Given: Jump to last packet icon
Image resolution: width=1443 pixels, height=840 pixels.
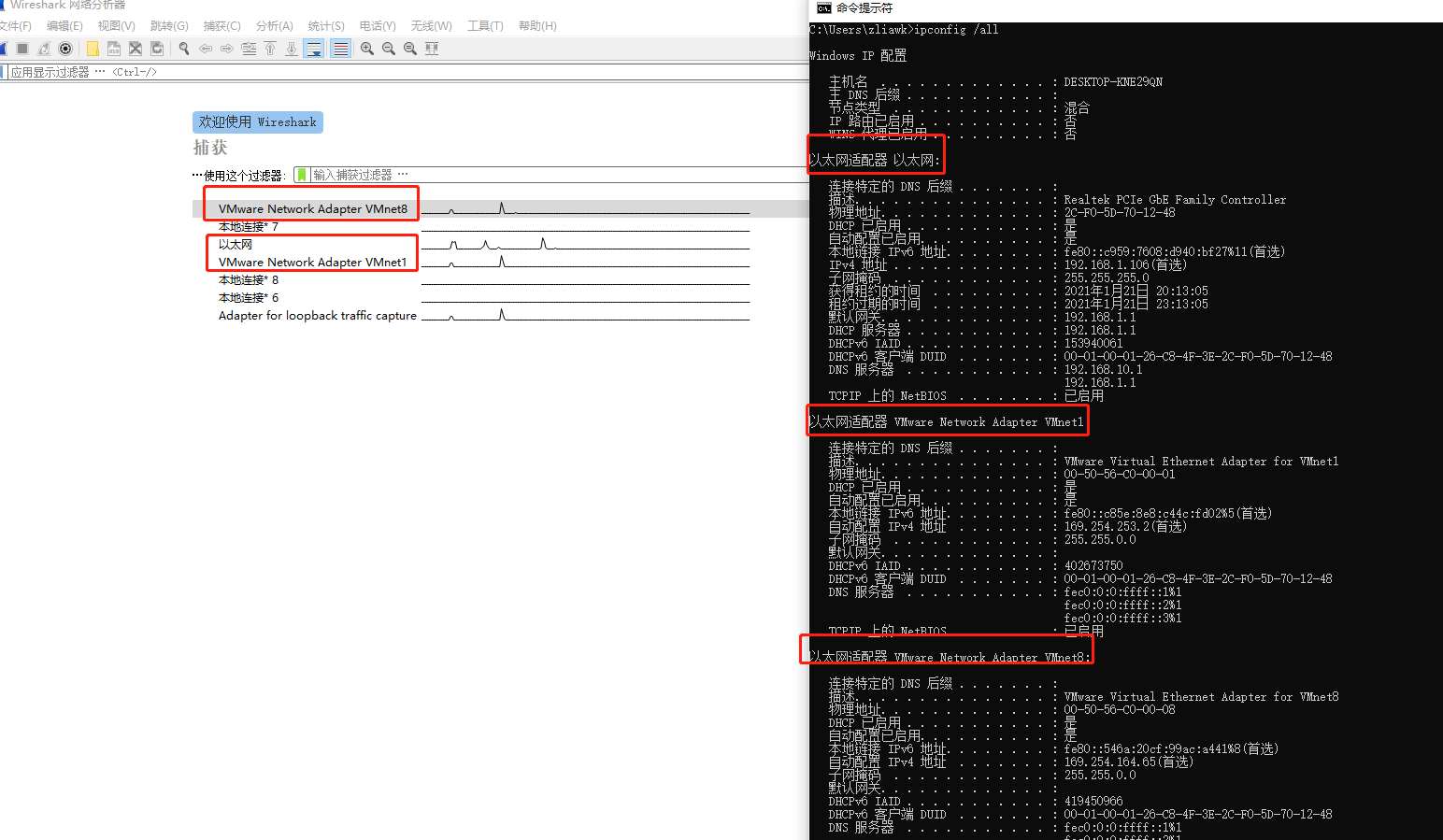Looking at the screenshot, I should pos(292,49).
